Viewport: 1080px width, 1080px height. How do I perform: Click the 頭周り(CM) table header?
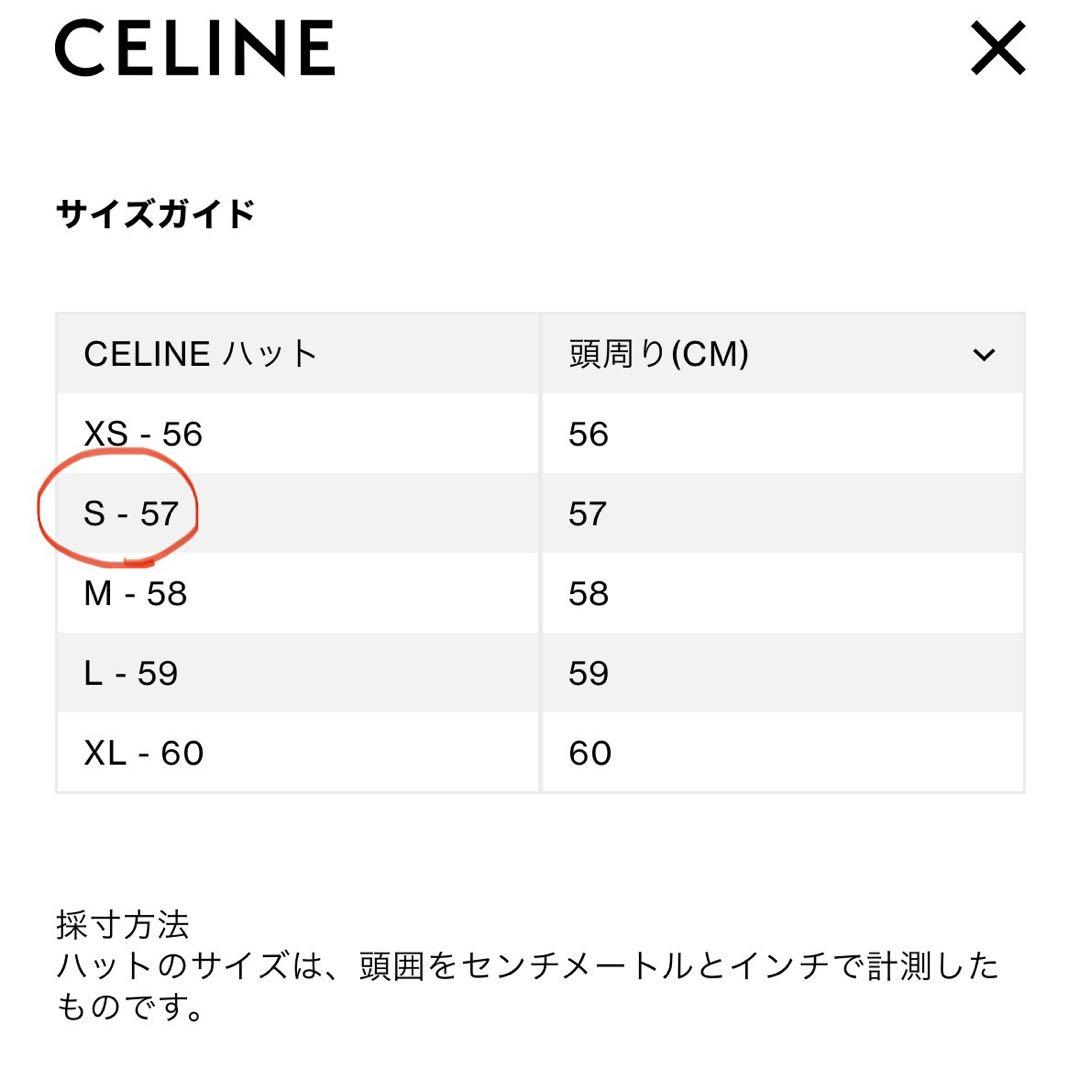tap(658, 354)
